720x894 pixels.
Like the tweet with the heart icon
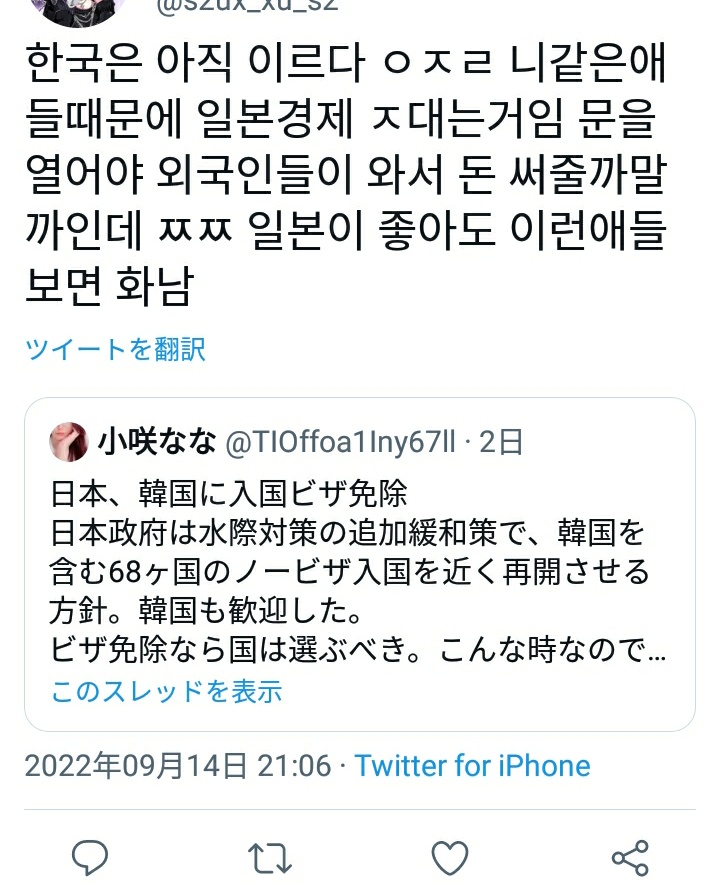[x=450, y=858]
